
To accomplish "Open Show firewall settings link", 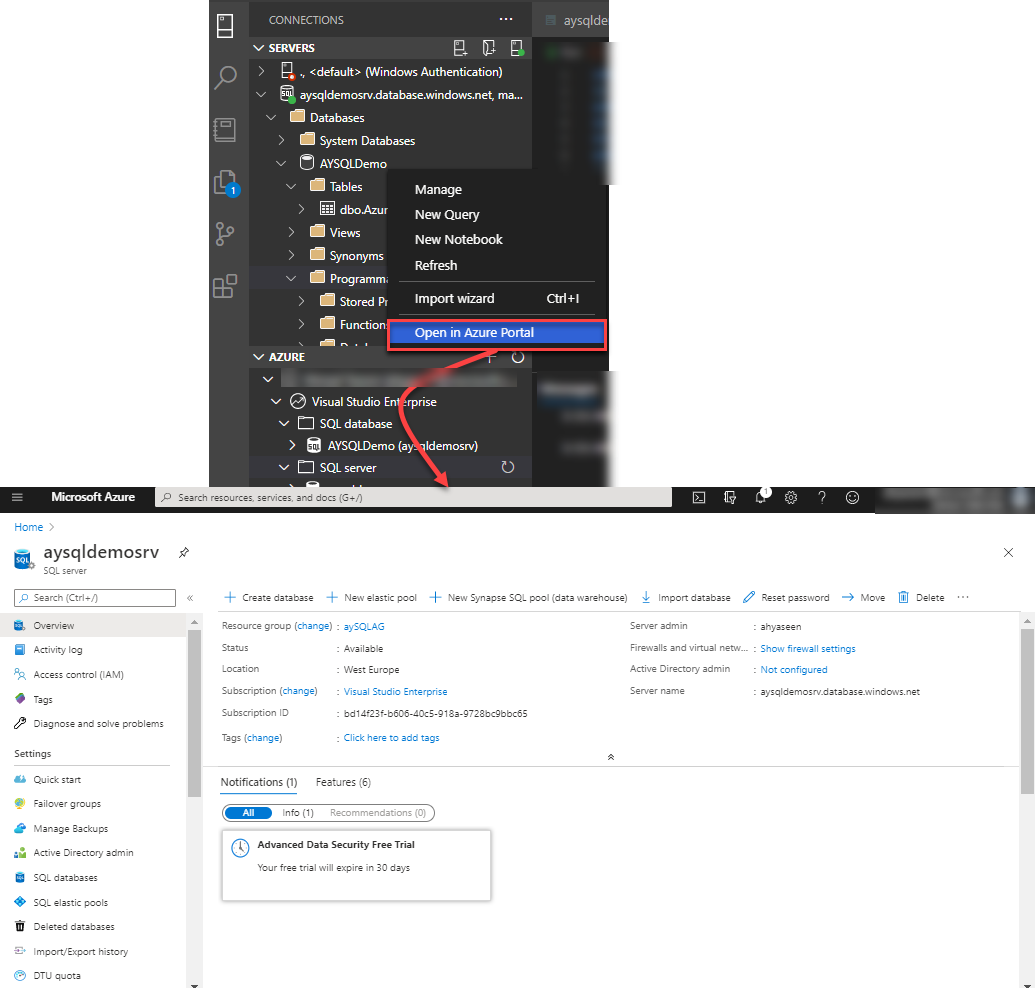I will (807, 649).
